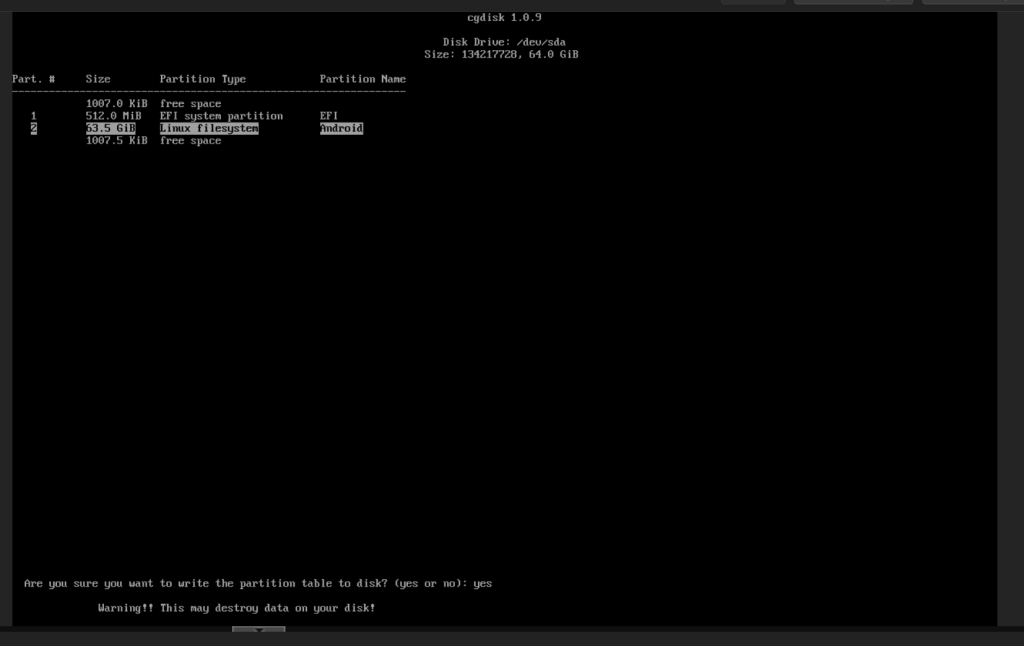Screen dimensions: 1024x646
Task: Select the 1007.0 KiB free space row
Action: coord(153,104)
